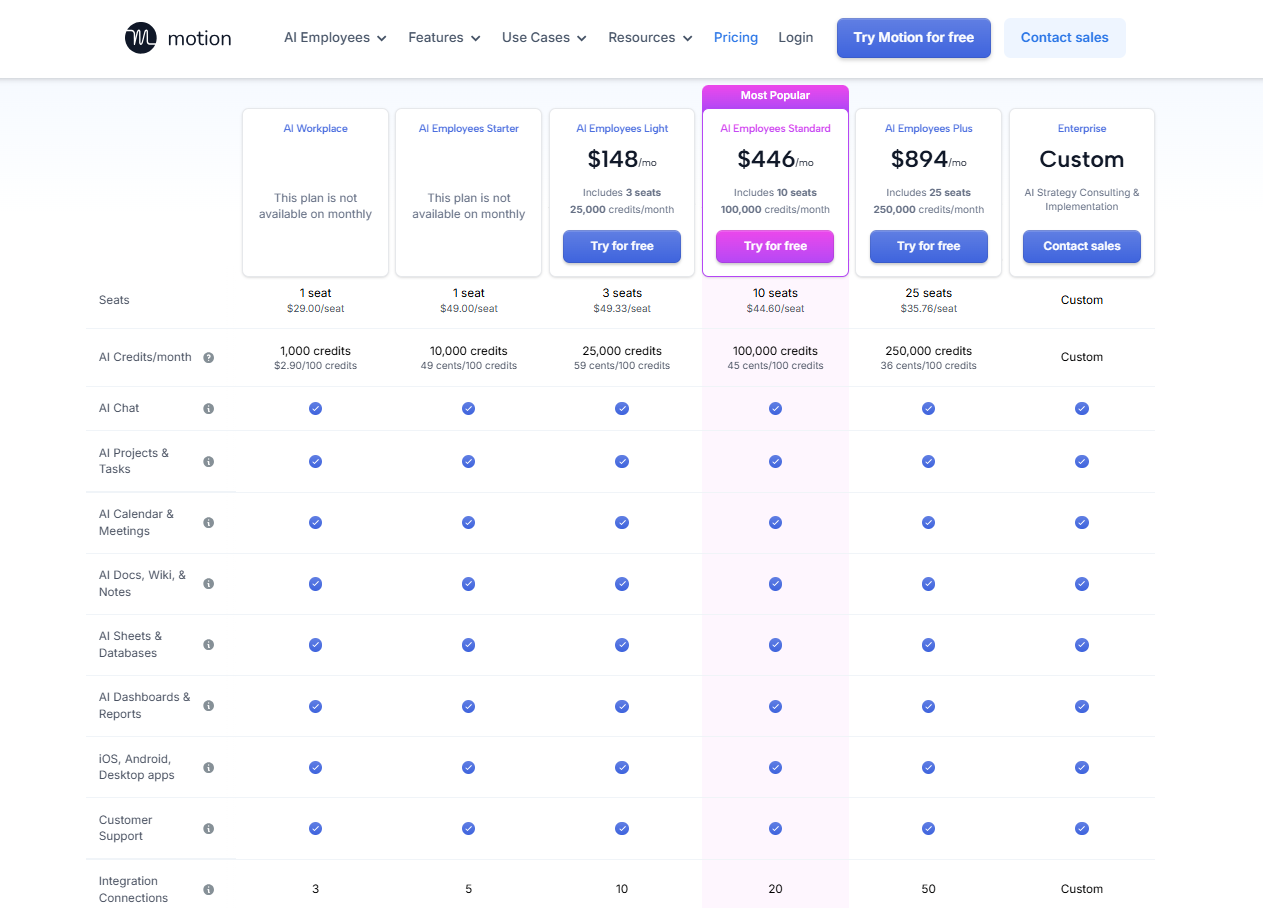This screenshot has height=908, width=1263.
Task: Click Try for free under AI Employees Light
Action: [x=622, y=246]
